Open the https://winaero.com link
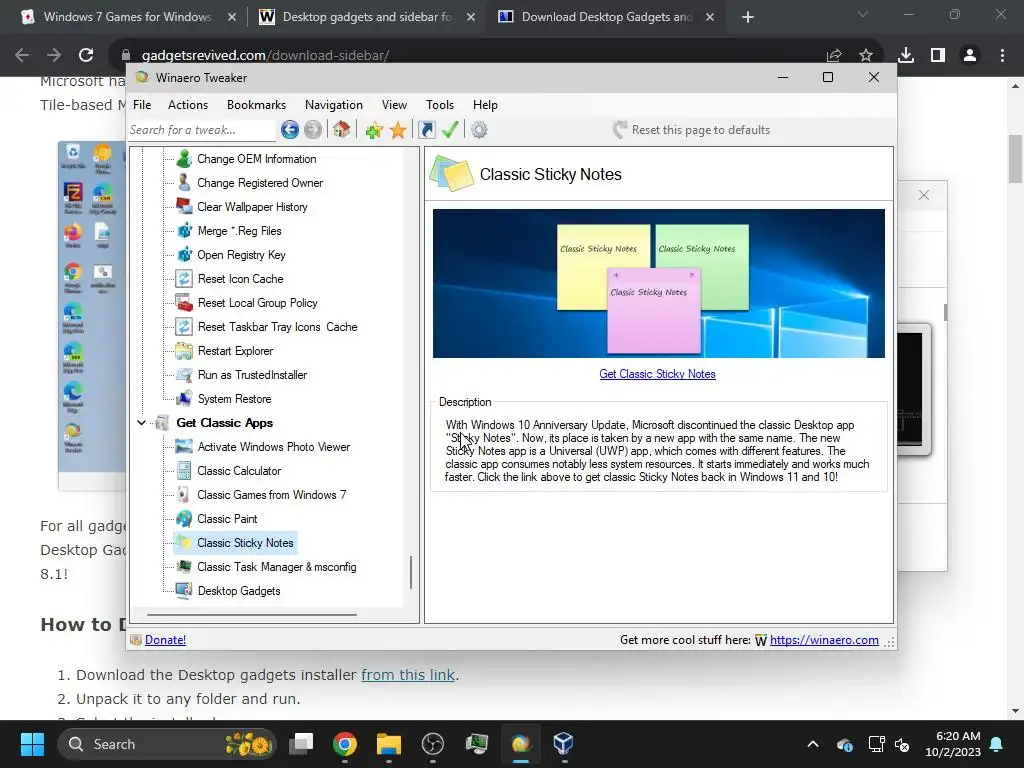The height and width of the screenshot is (768, 1024). (824, 640)
